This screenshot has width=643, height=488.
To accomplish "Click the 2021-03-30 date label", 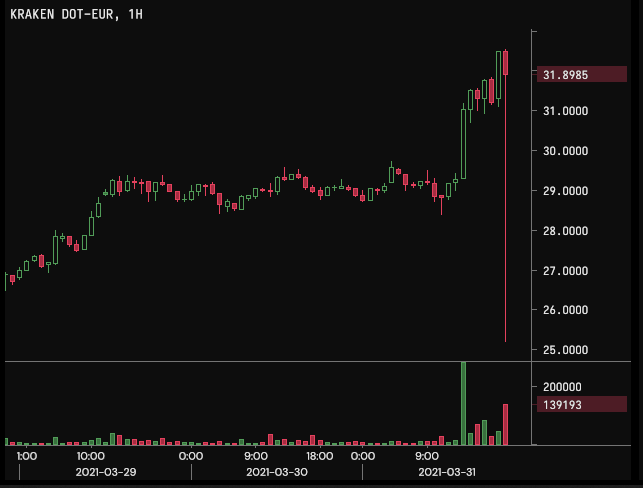I will 277,472.
